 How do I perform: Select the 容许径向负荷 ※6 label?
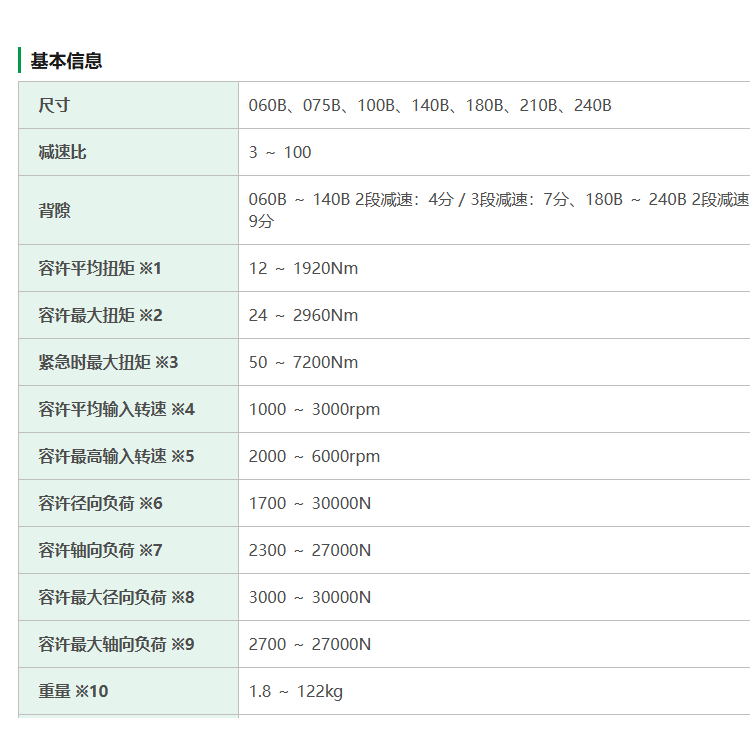100,503
